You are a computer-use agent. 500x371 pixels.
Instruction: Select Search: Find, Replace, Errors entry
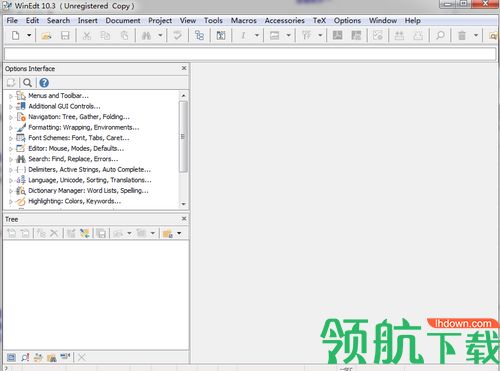pyautogui.click(x=73, y=159)
